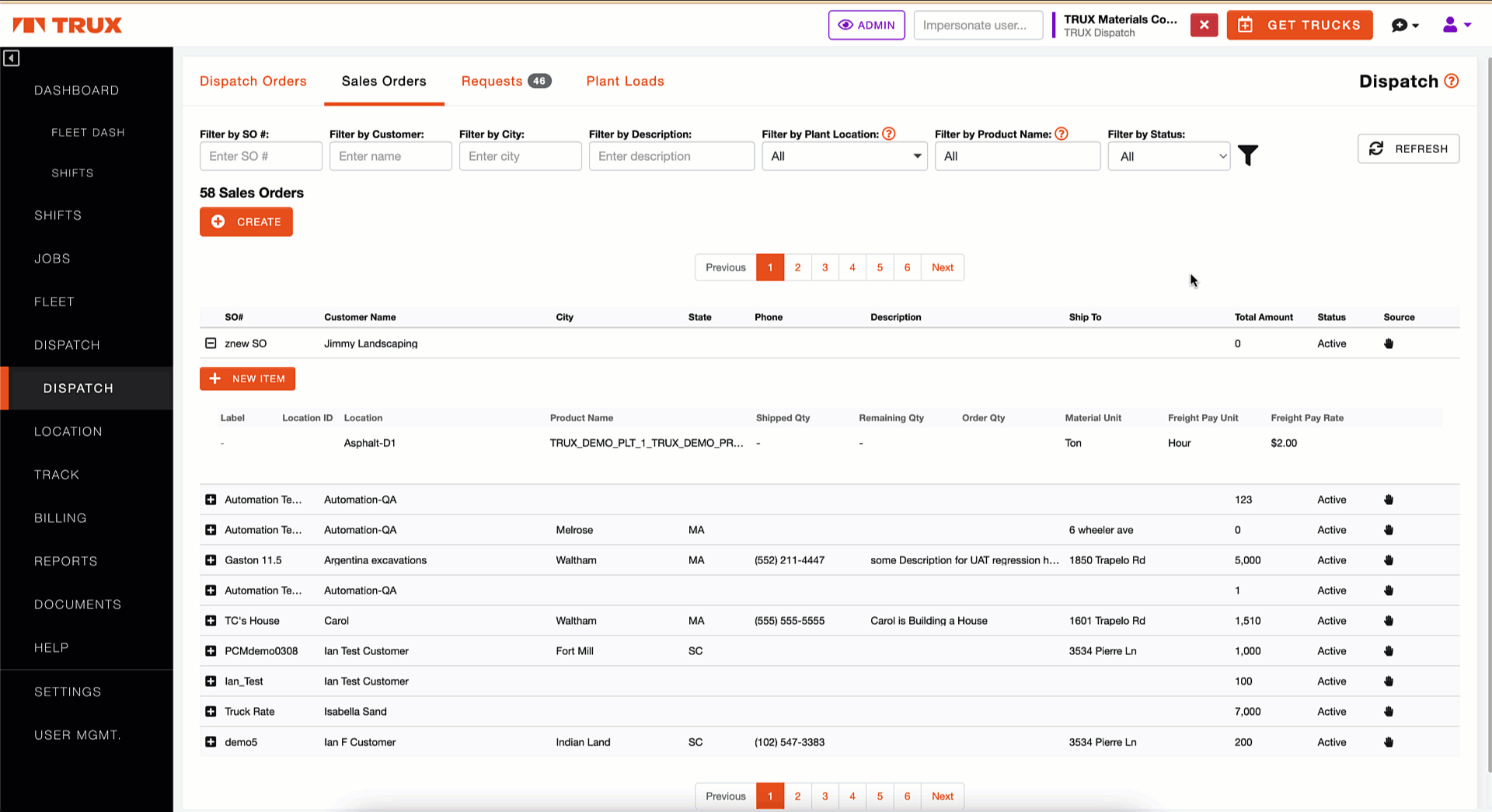Open Track in the sidebar
This screenshot has height=812, width=1492.
[x=57, y=475]
